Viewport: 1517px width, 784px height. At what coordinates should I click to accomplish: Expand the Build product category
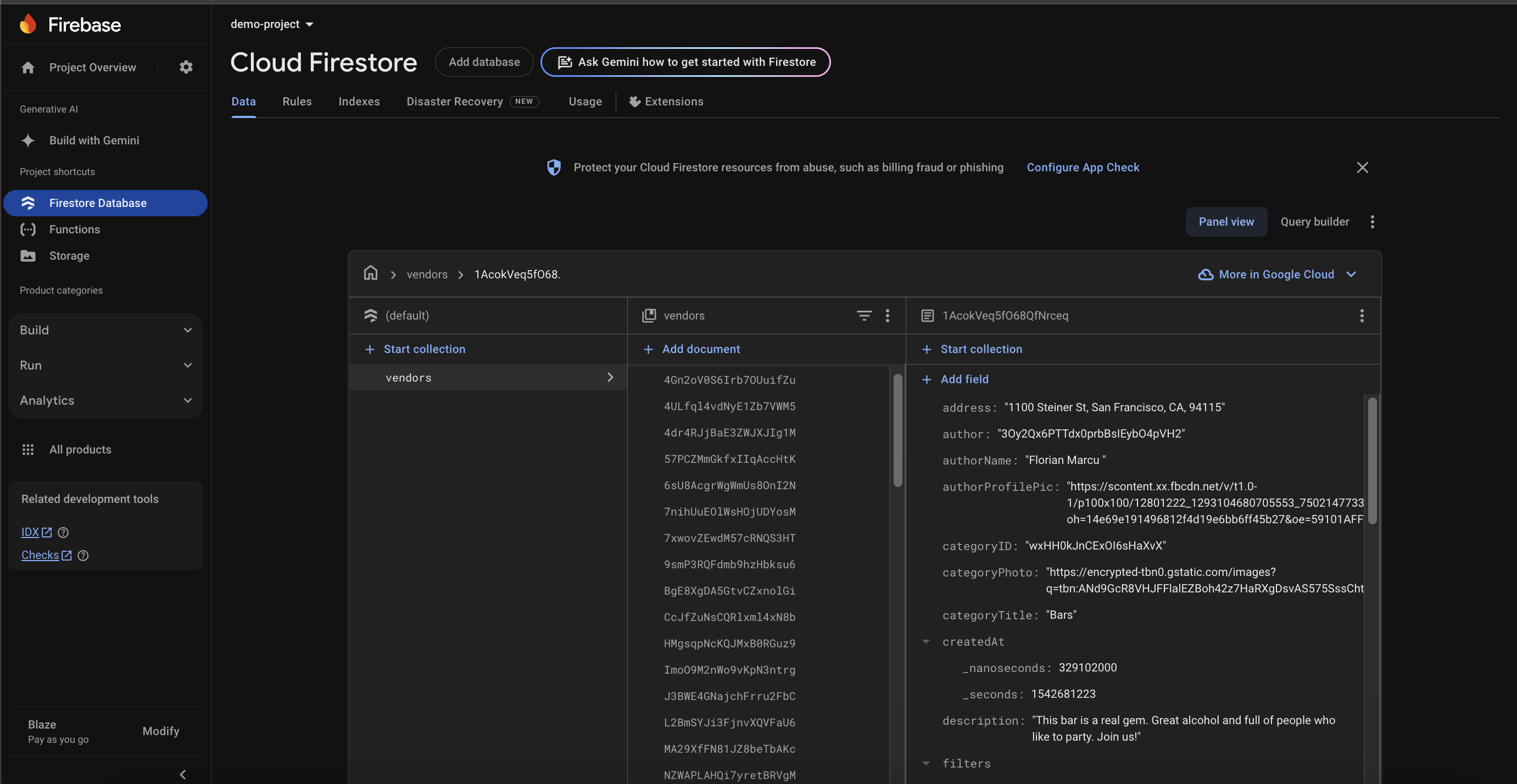click(105, 330)
